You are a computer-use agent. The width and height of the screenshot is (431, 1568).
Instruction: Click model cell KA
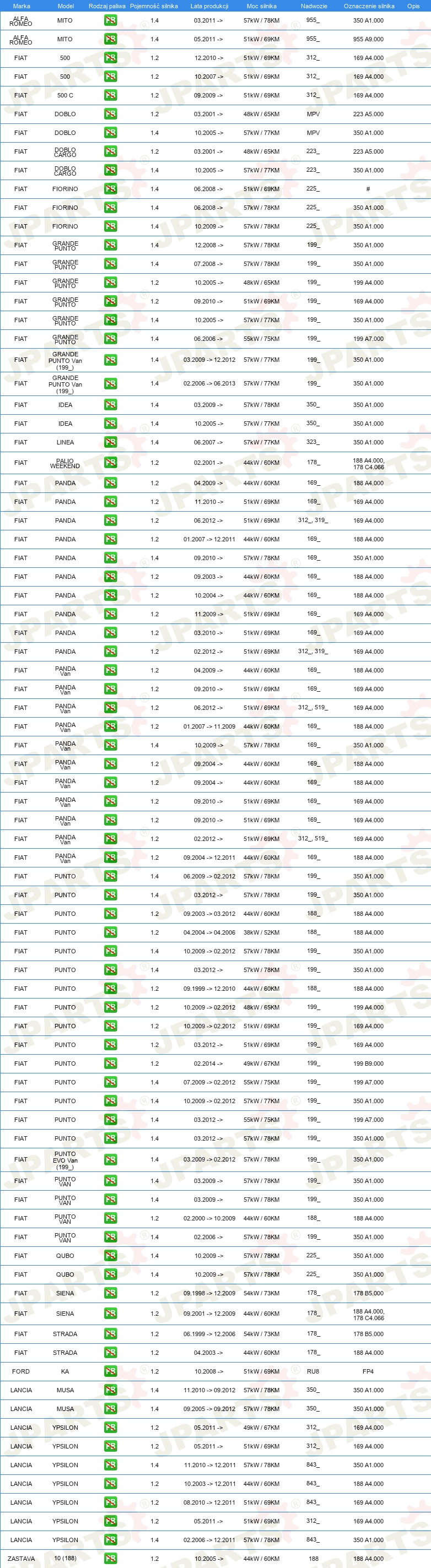(x=65, y=1371)
